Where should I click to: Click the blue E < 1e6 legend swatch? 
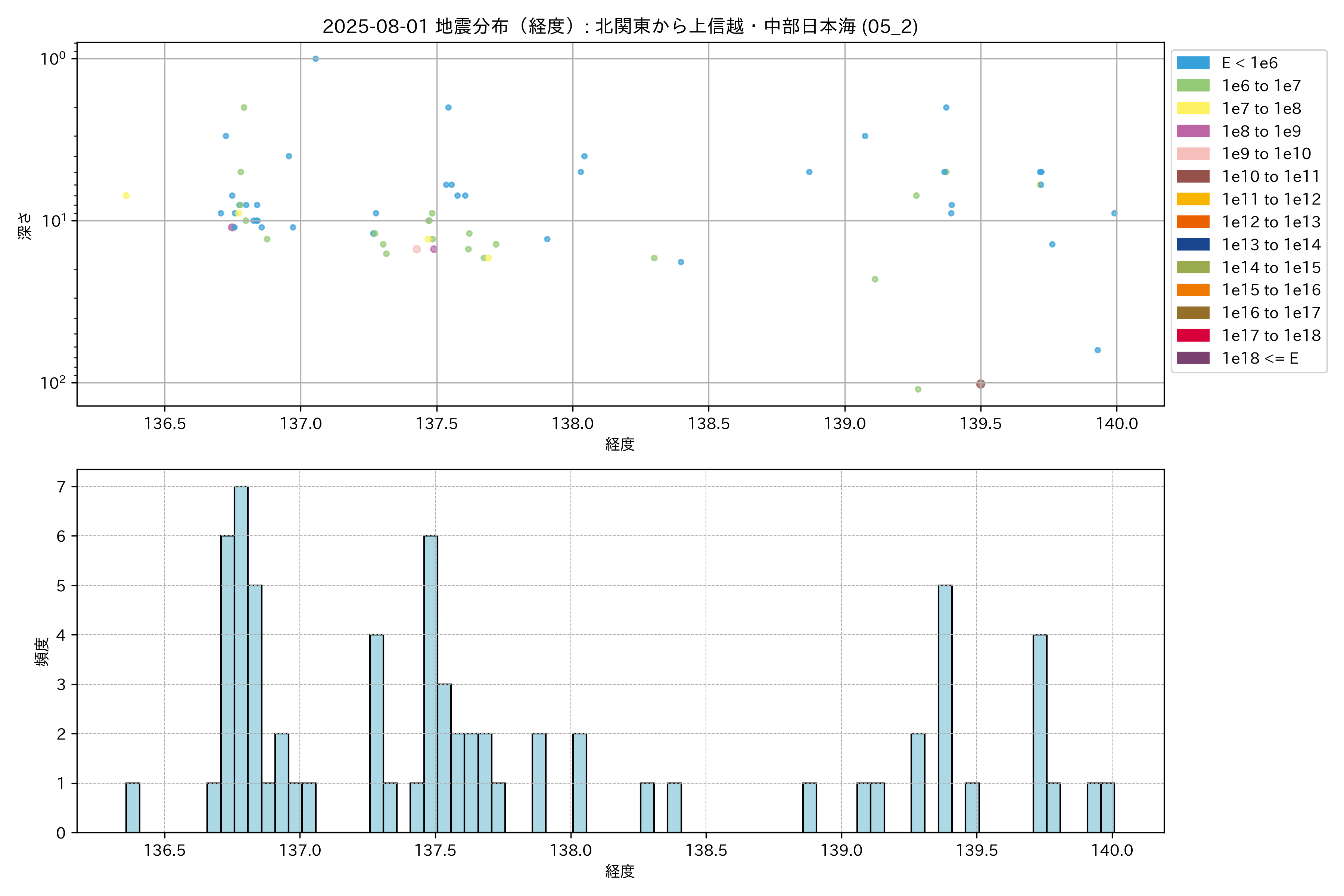click(x=1192, y=63)
